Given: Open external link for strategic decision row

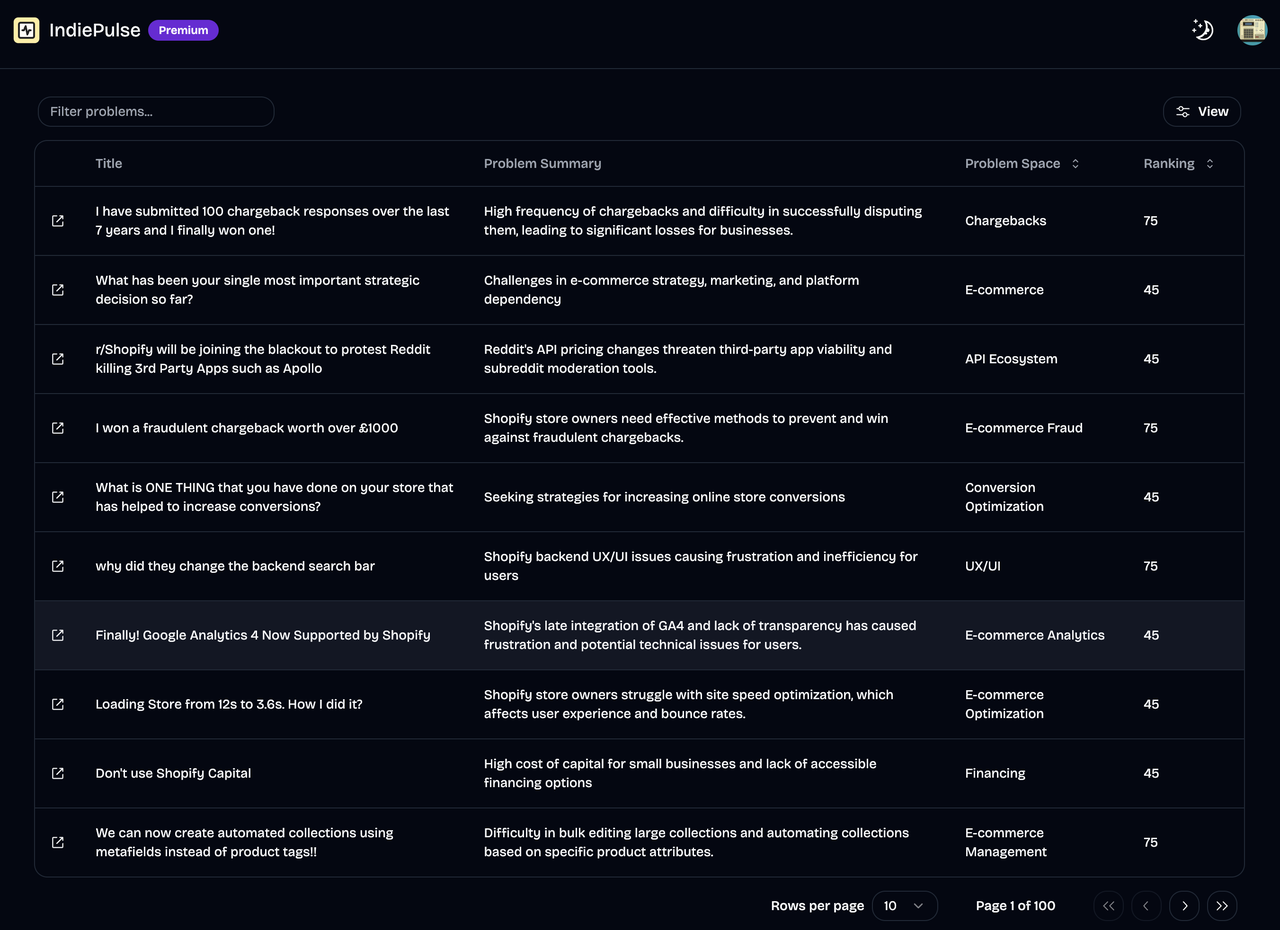Looking at the screenshot, I should pyautogui.click(x=58, y=290).
